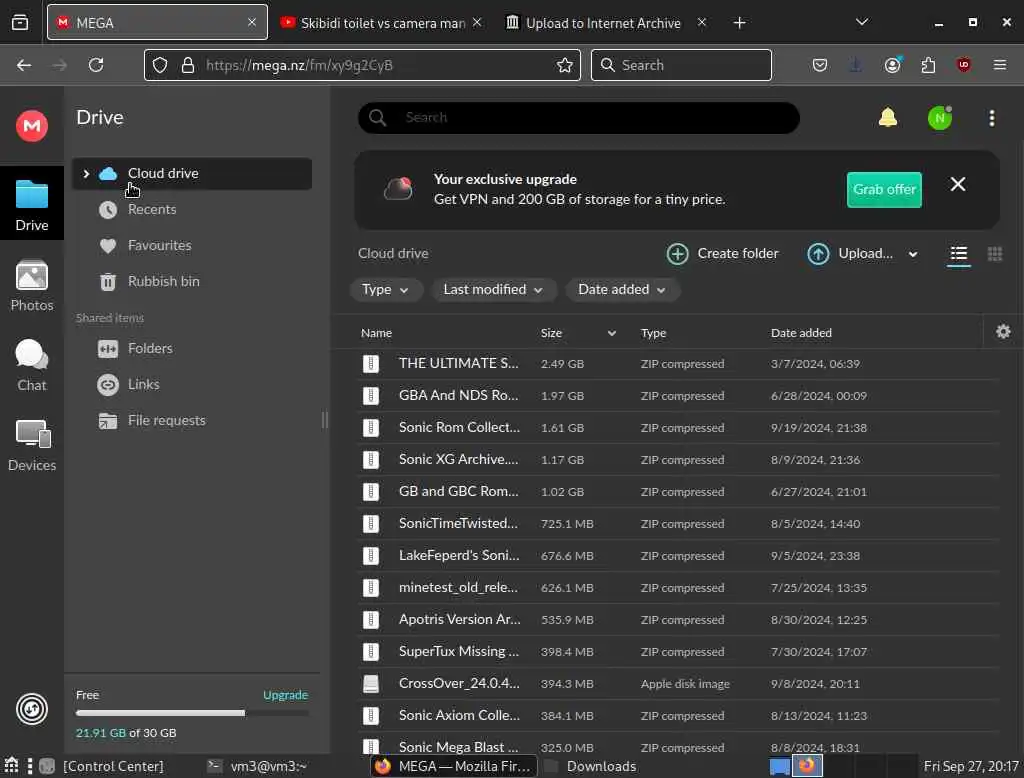Open vm3@vm3 terminal from taskbar
Image resolution: width=1024 pixels, height=778 pixels.
point(257,766)
